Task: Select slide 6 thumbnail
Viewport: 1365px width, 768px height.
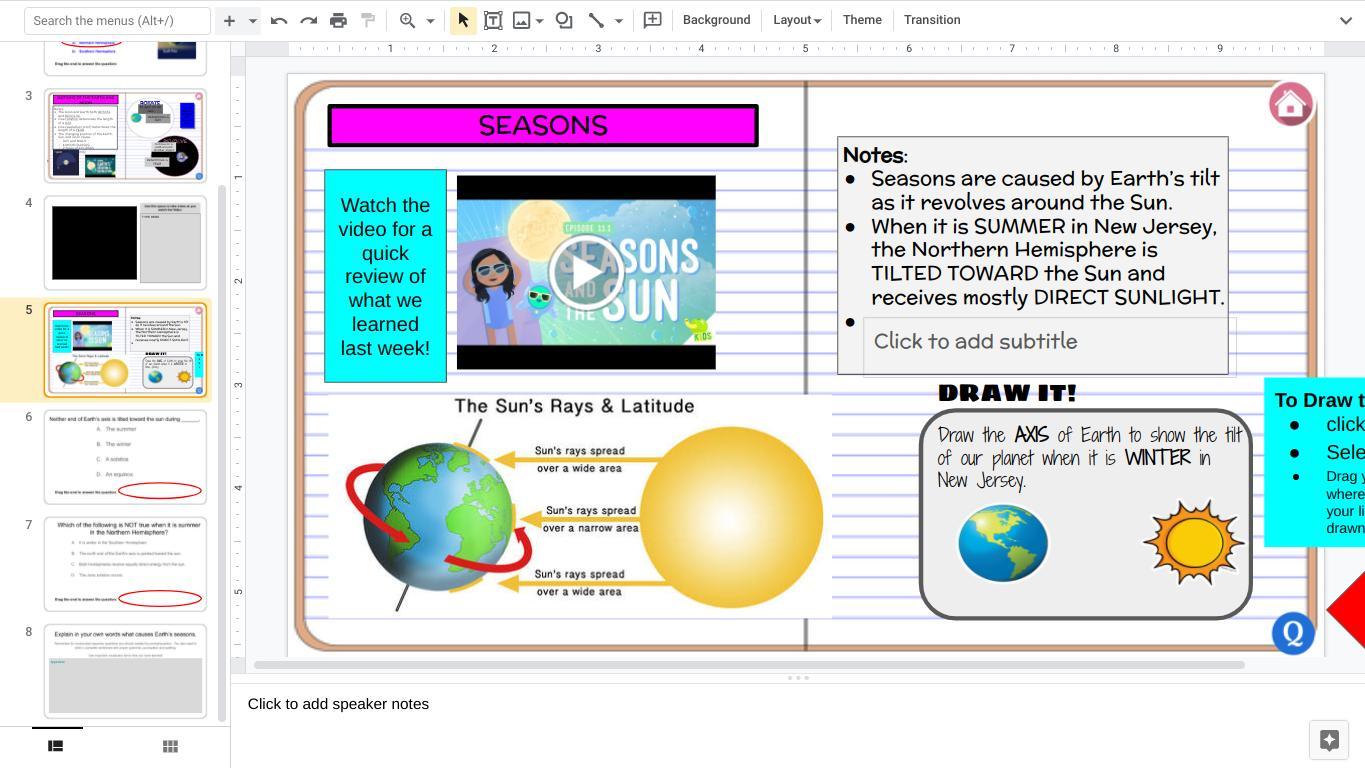Action: pyautogui.click(x=125, y=456)
